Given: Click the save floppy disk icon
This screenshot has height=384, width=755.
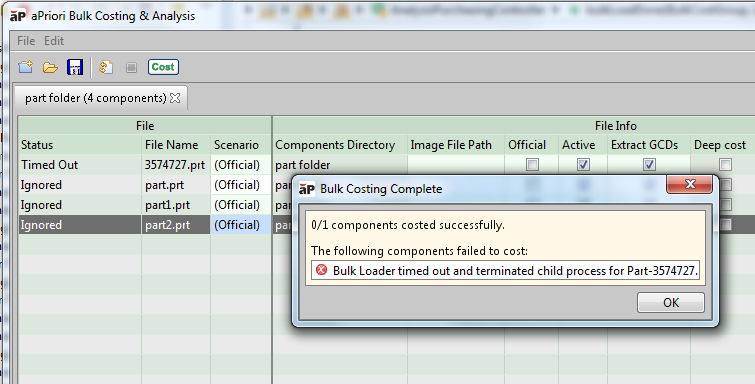Looking at the screenshot, I should coord(75,67).
